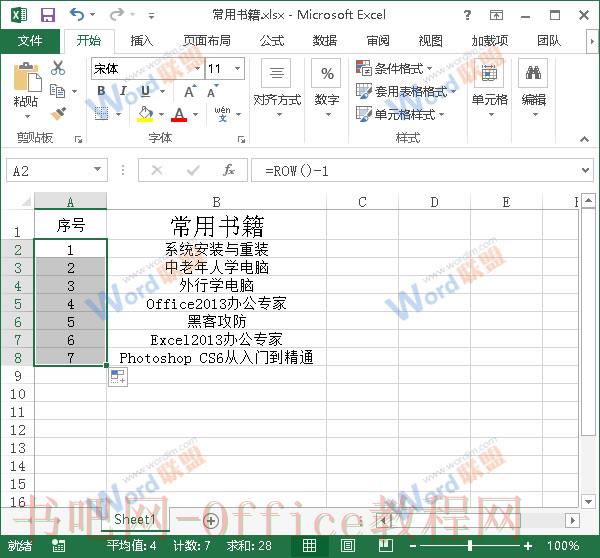Click vertical scrollbar down arrow
Image resolution: width=600 pixels, height=558 pixels.
click(588, 500)
